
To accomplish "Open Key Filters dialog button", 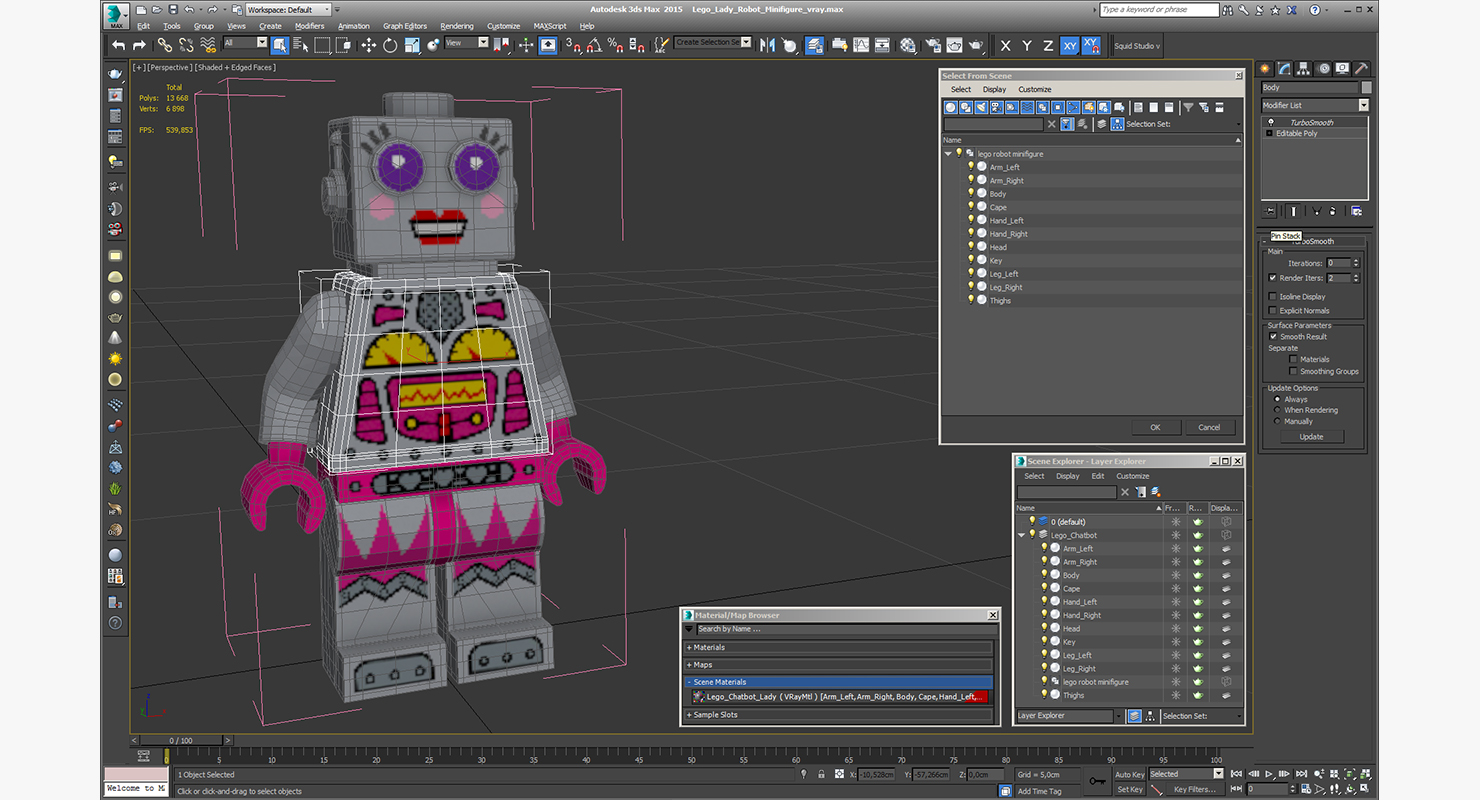I will tap(1194, 789).
